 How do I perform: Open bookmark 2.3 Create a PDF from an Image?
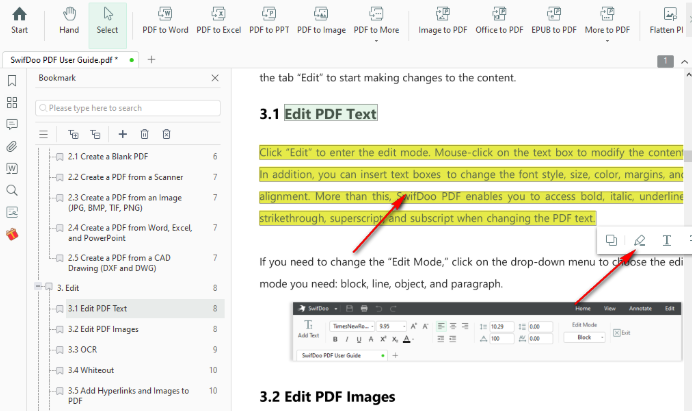coord(125,203)
